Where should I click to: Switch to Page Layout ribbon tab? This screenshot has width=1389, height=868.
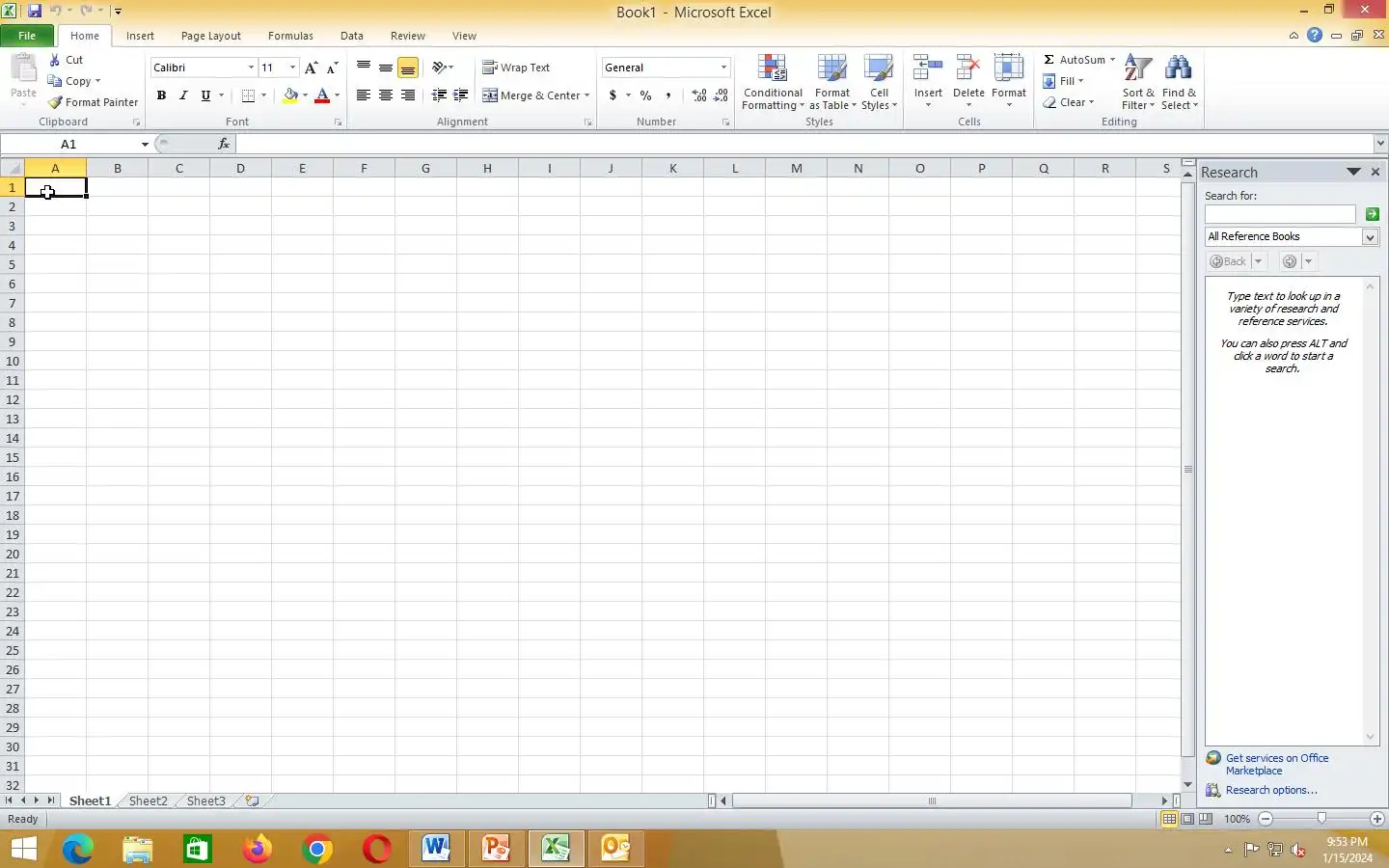pos(210,36)
